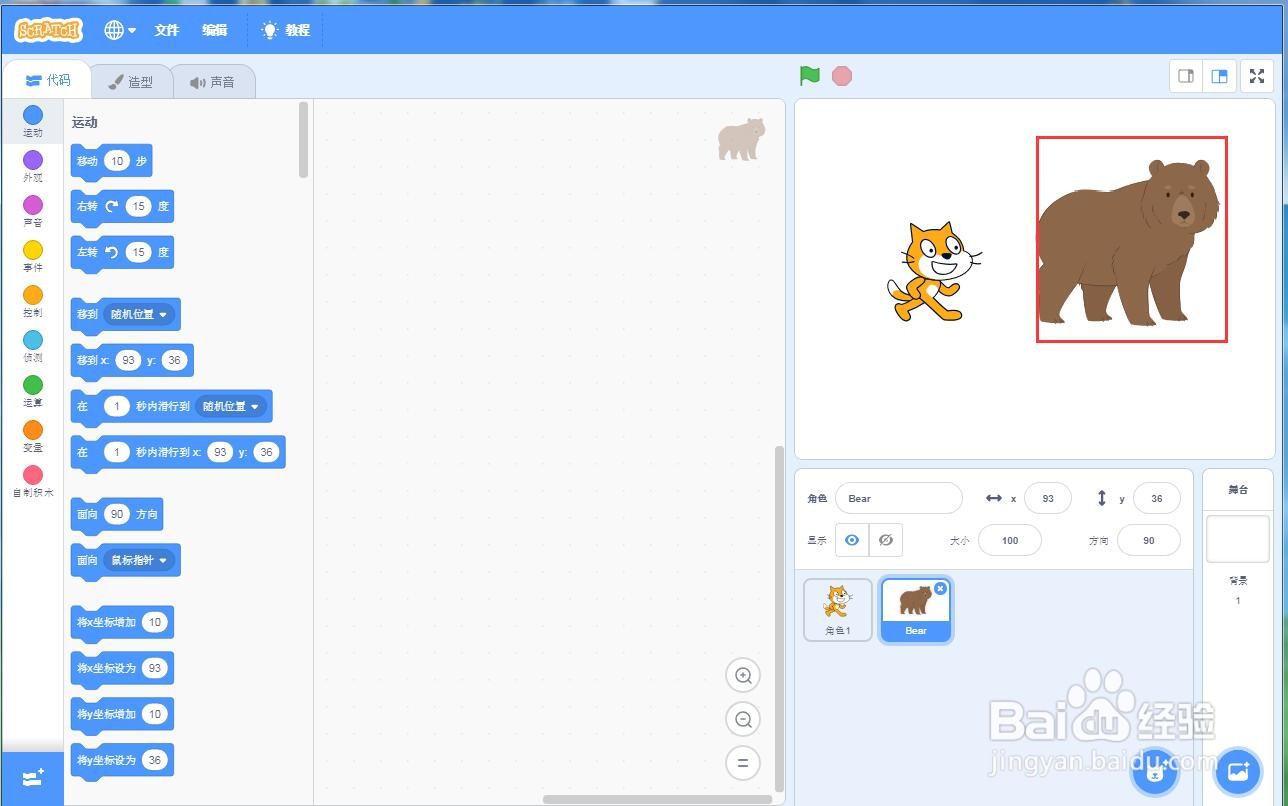
Task: Select the stage backdrop thumbnail
Action: point(1237,539)
